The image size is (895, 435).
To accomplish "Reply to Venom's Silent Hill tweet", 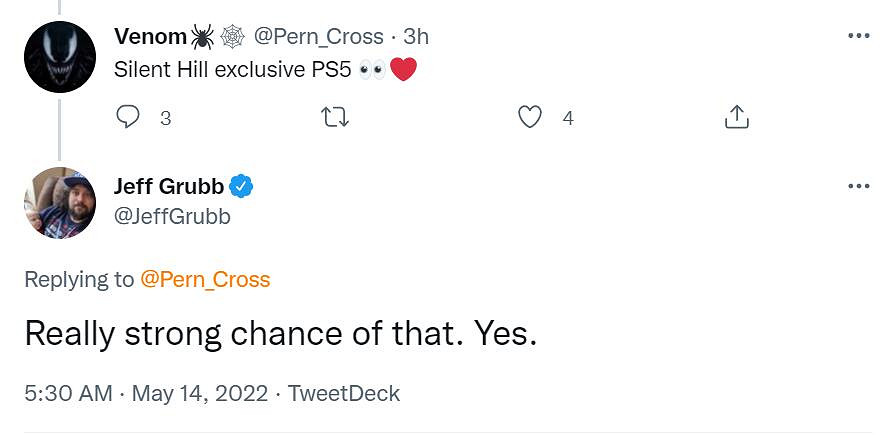I will [x=128, y=118].
